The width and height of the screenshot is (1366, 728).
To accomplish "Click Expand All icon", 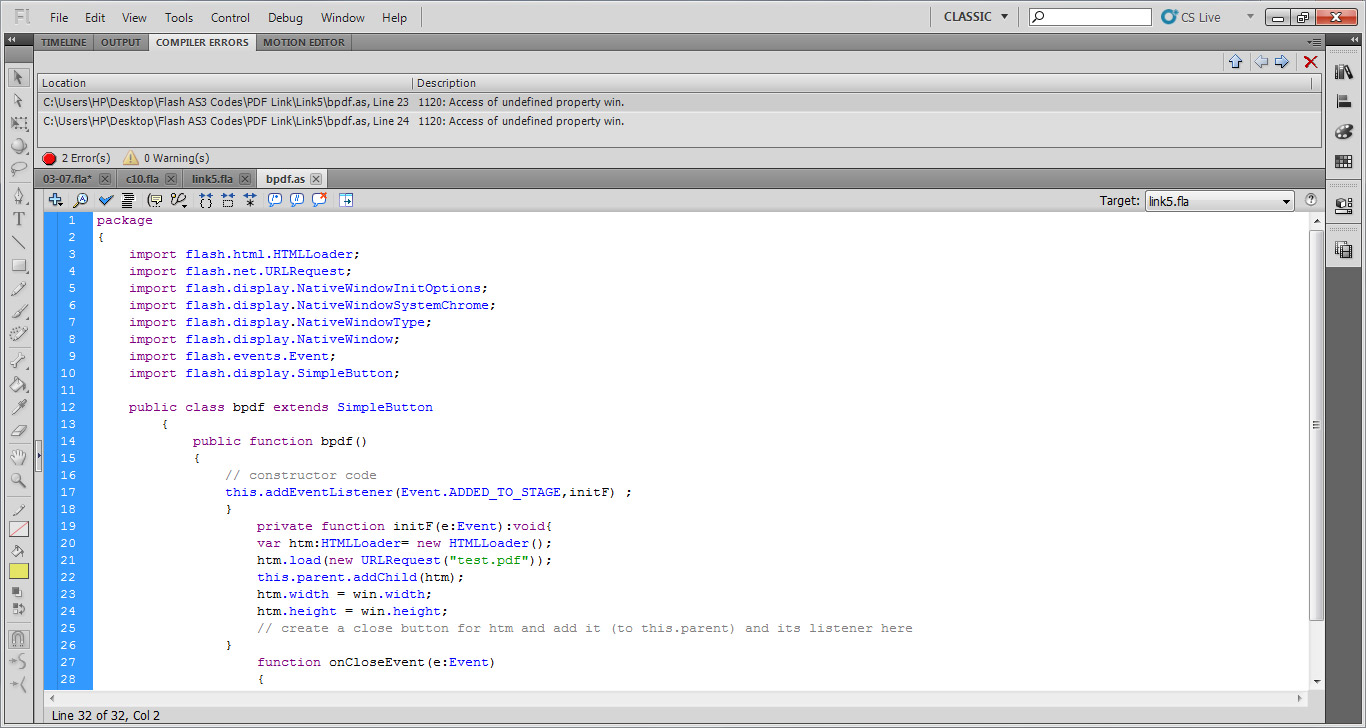I will (x=250, y=200).
